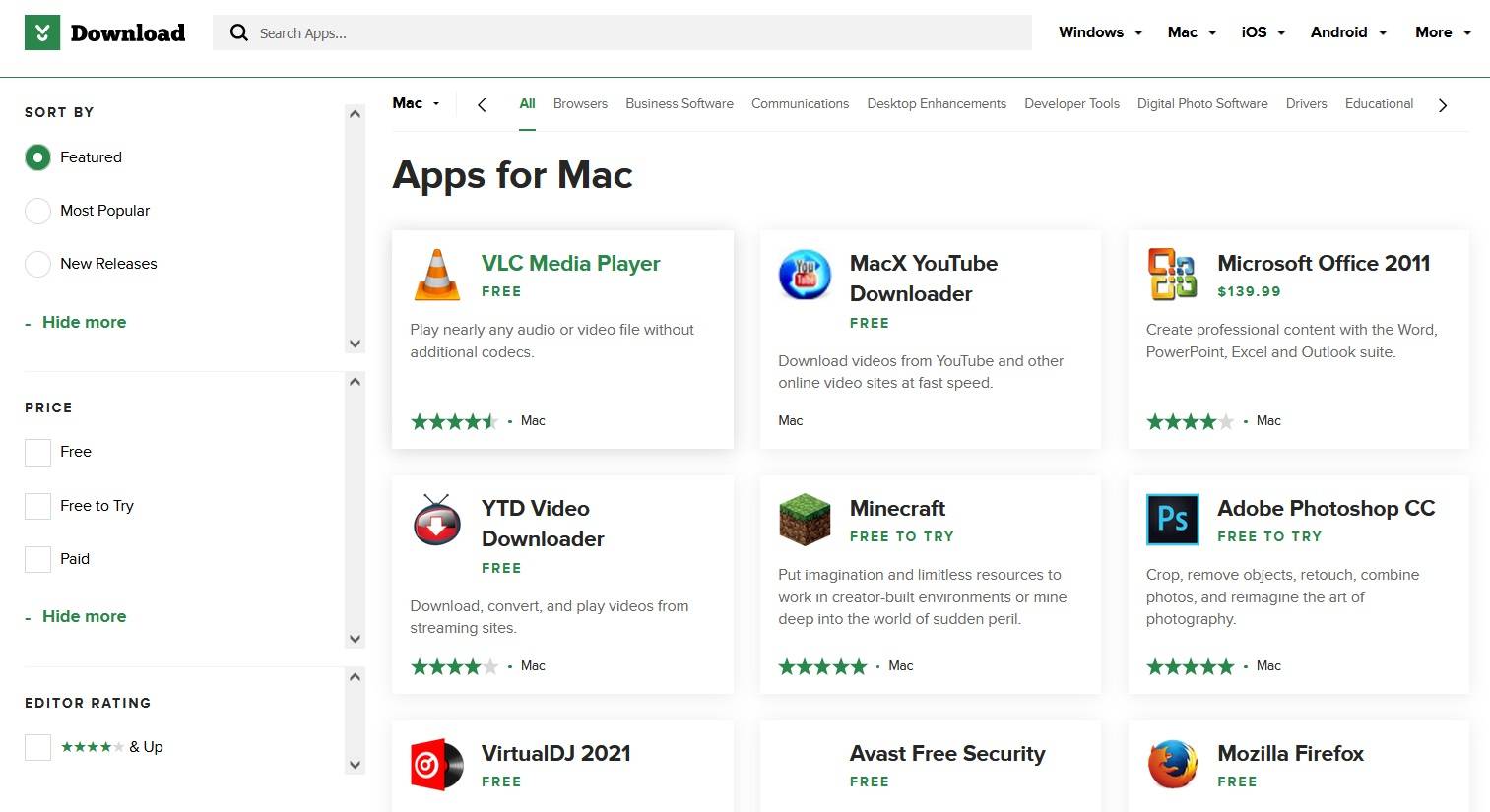Open the MacX YouTube Downloader icon
The image size is (1490, 812).
805,275
